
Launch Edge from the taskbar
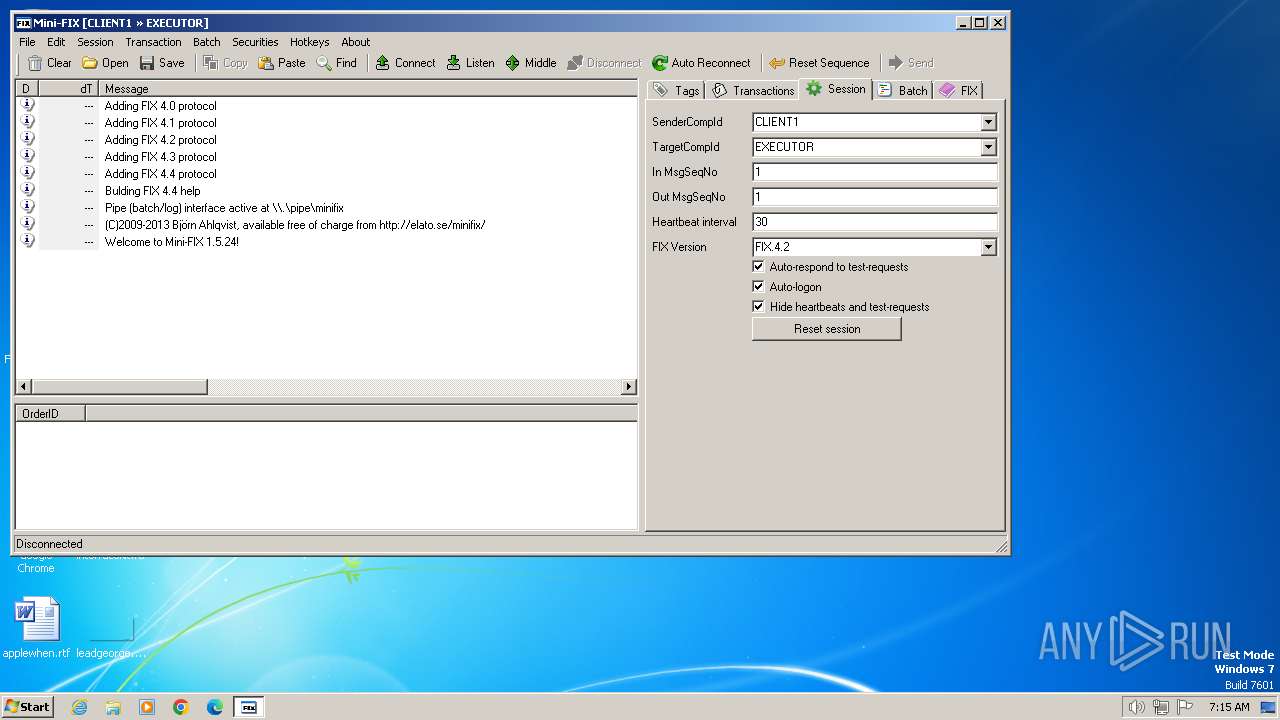pyautogui.click(x=215, y=707)
